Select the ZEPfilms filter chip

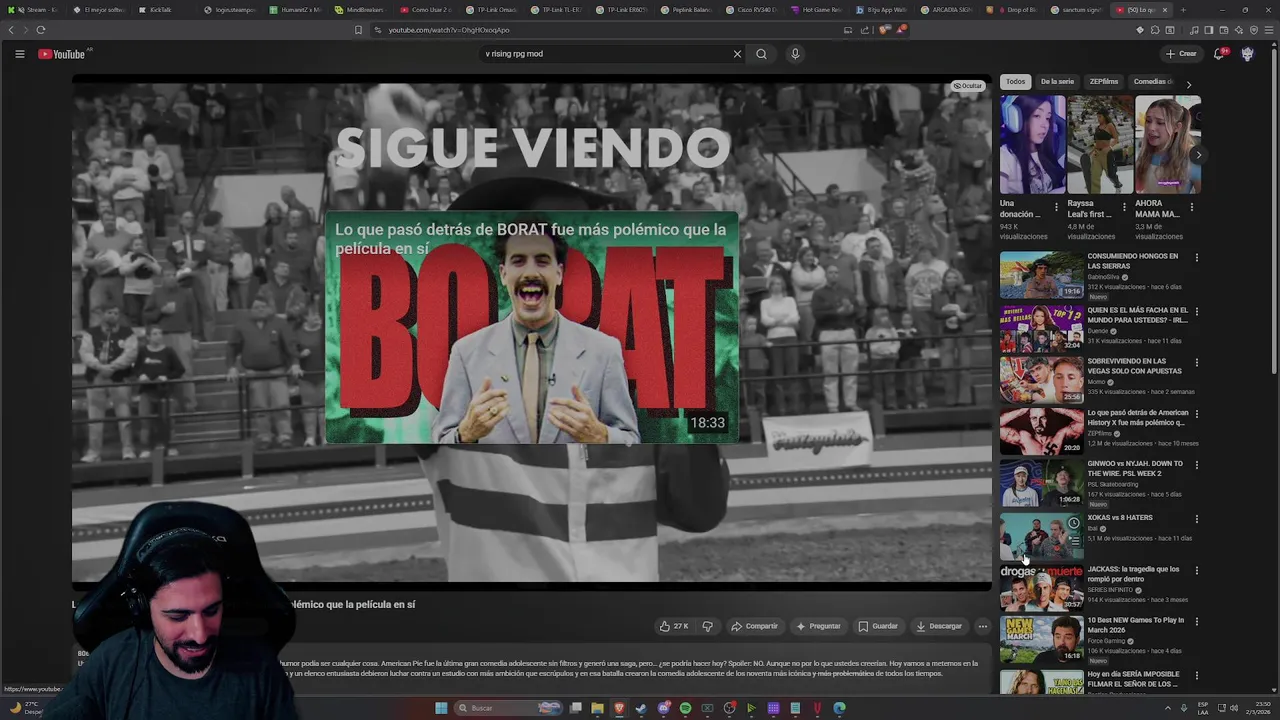pos(1104,82)
